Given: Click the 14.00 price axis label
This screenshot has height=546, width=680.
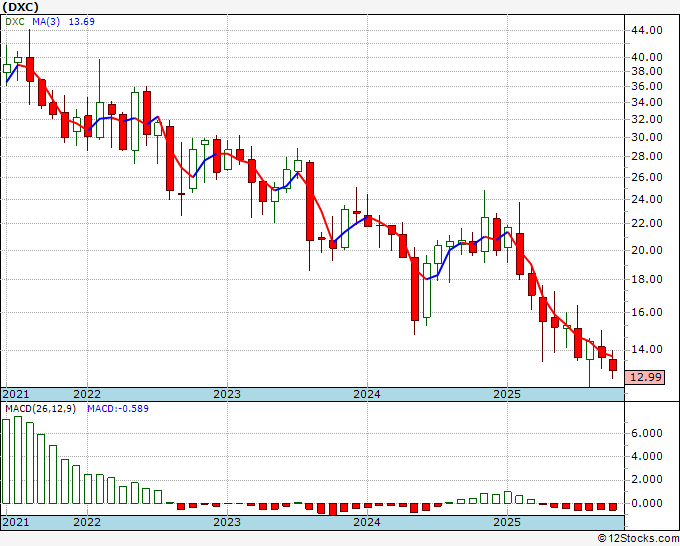Looking at the screenshot, I should [647, 350].
